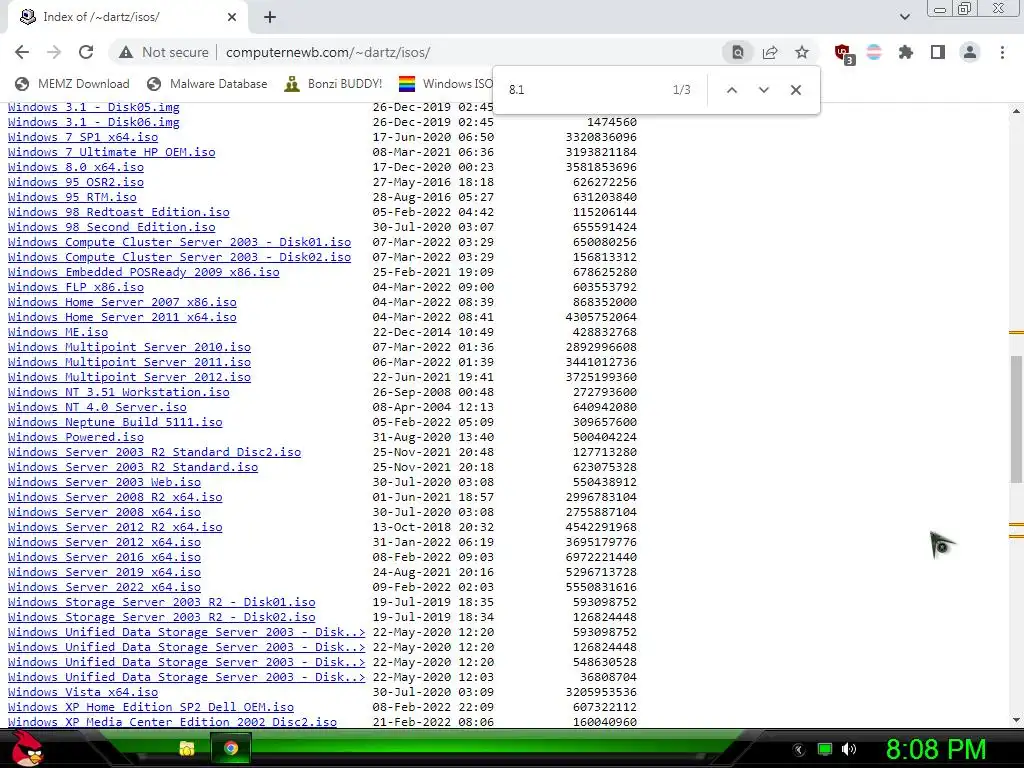Download Windows_Server_2016_x64.iso

point(104,557)
